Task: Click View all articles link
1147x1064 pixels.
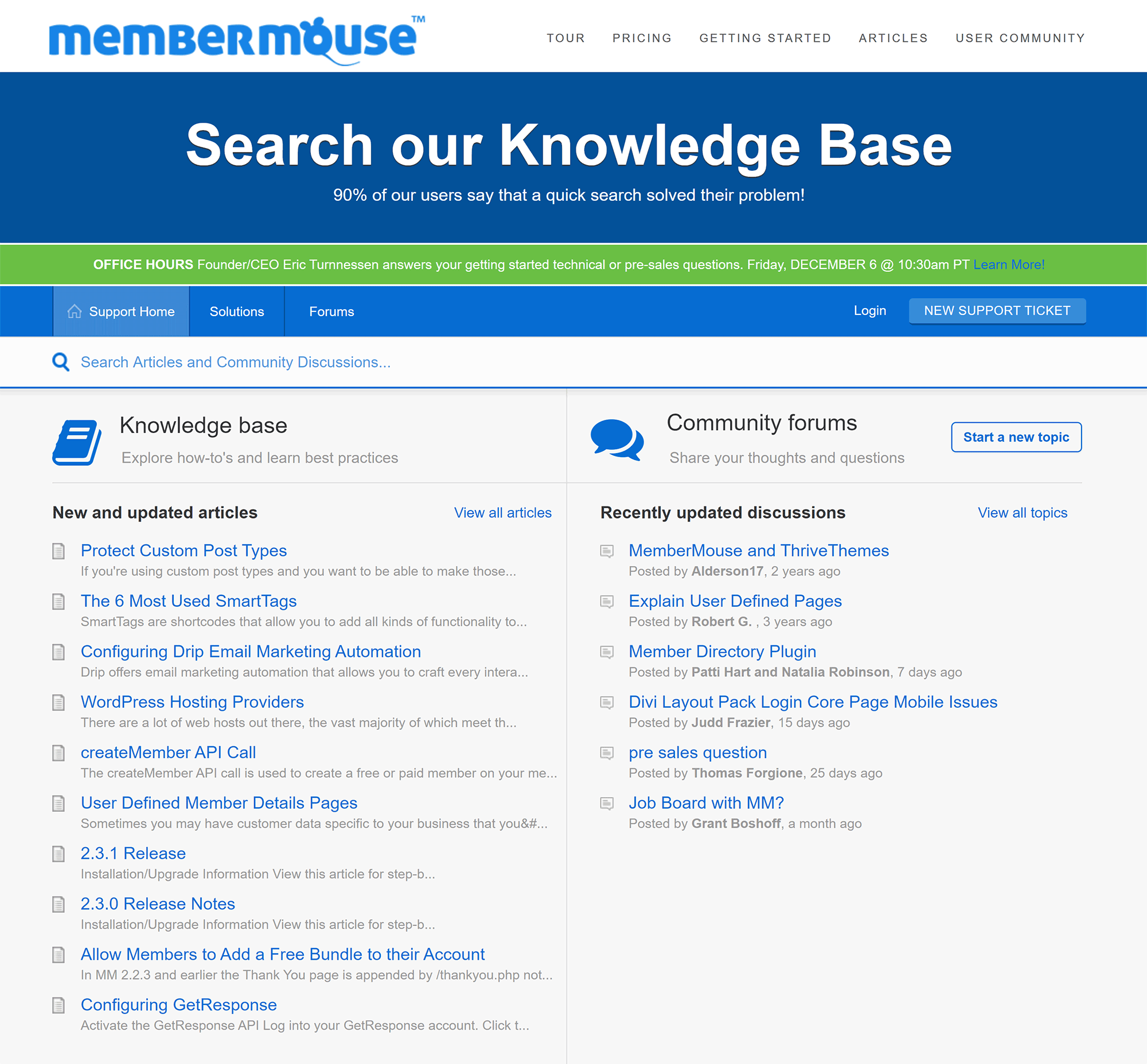Action: [x=503, y=512]
